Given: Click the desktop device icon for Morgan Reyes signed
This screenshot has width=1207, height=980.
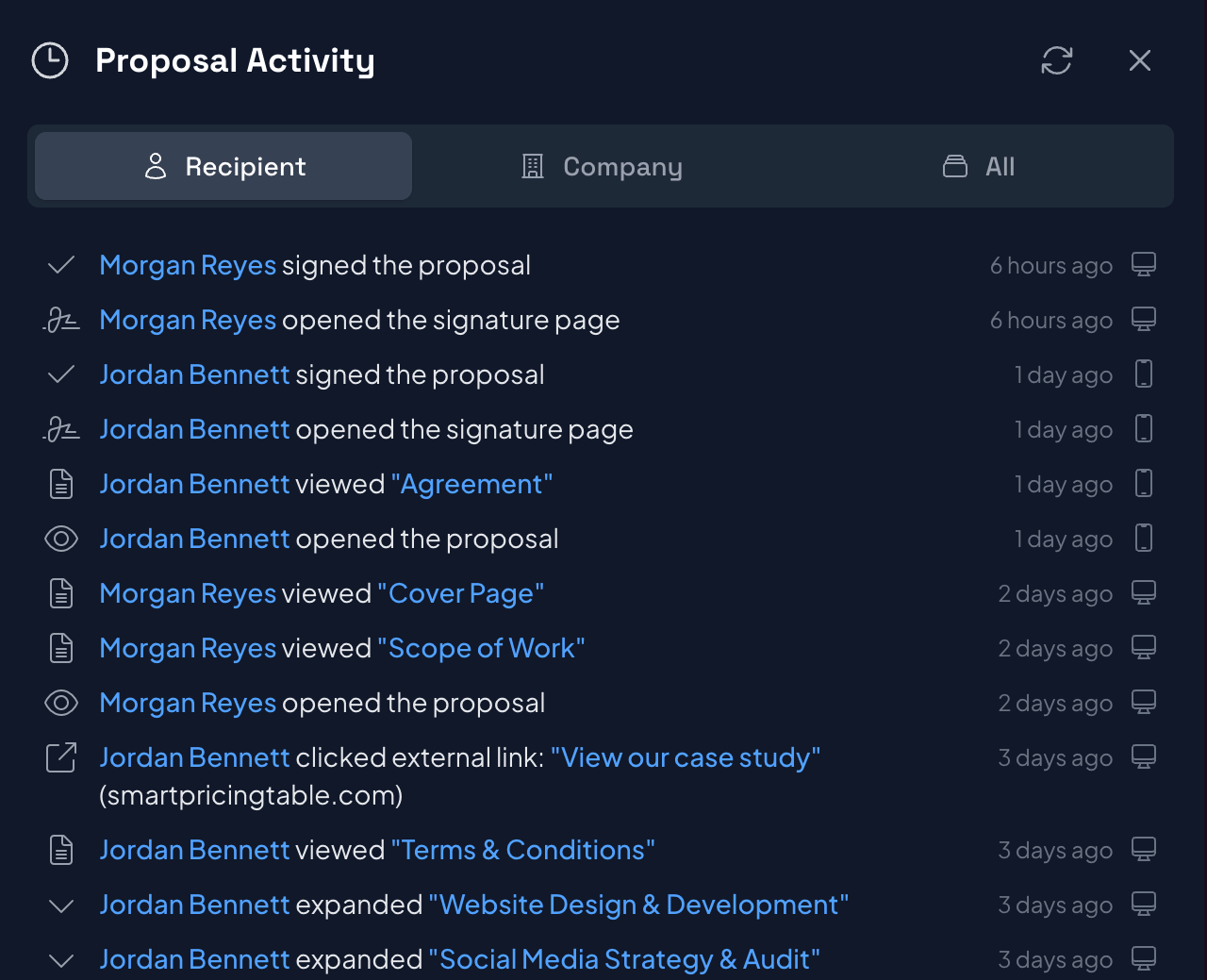Looking at the screenshot, I should pos(1144,265).
